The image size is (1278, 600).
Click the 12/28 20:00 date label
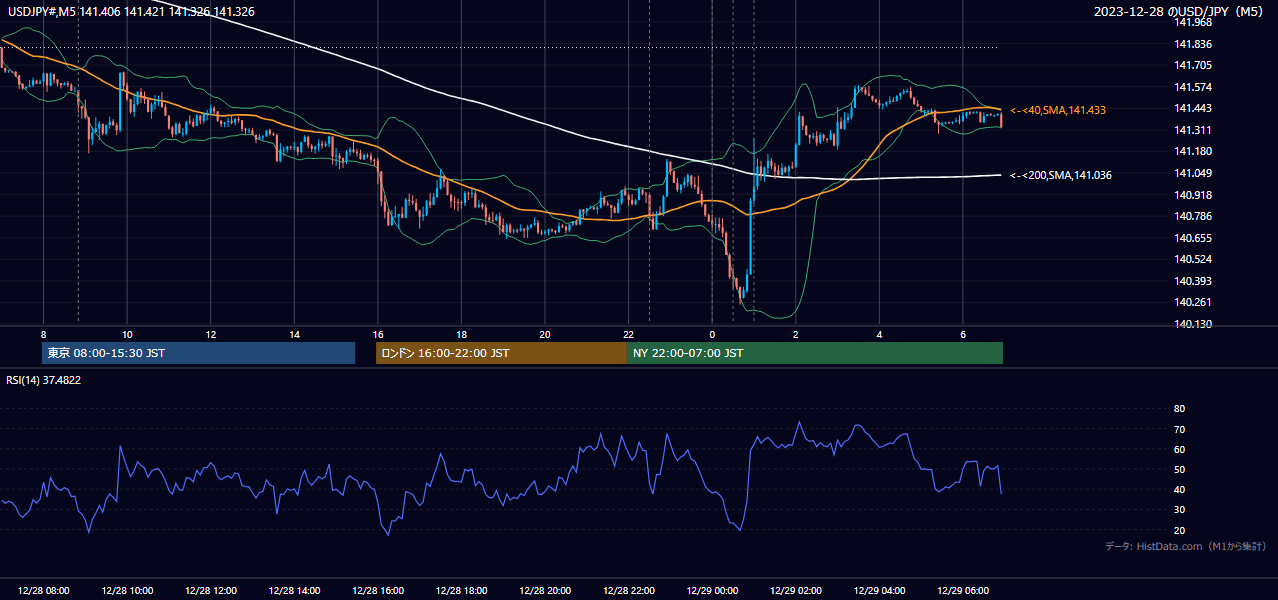[x=545, y=591]
